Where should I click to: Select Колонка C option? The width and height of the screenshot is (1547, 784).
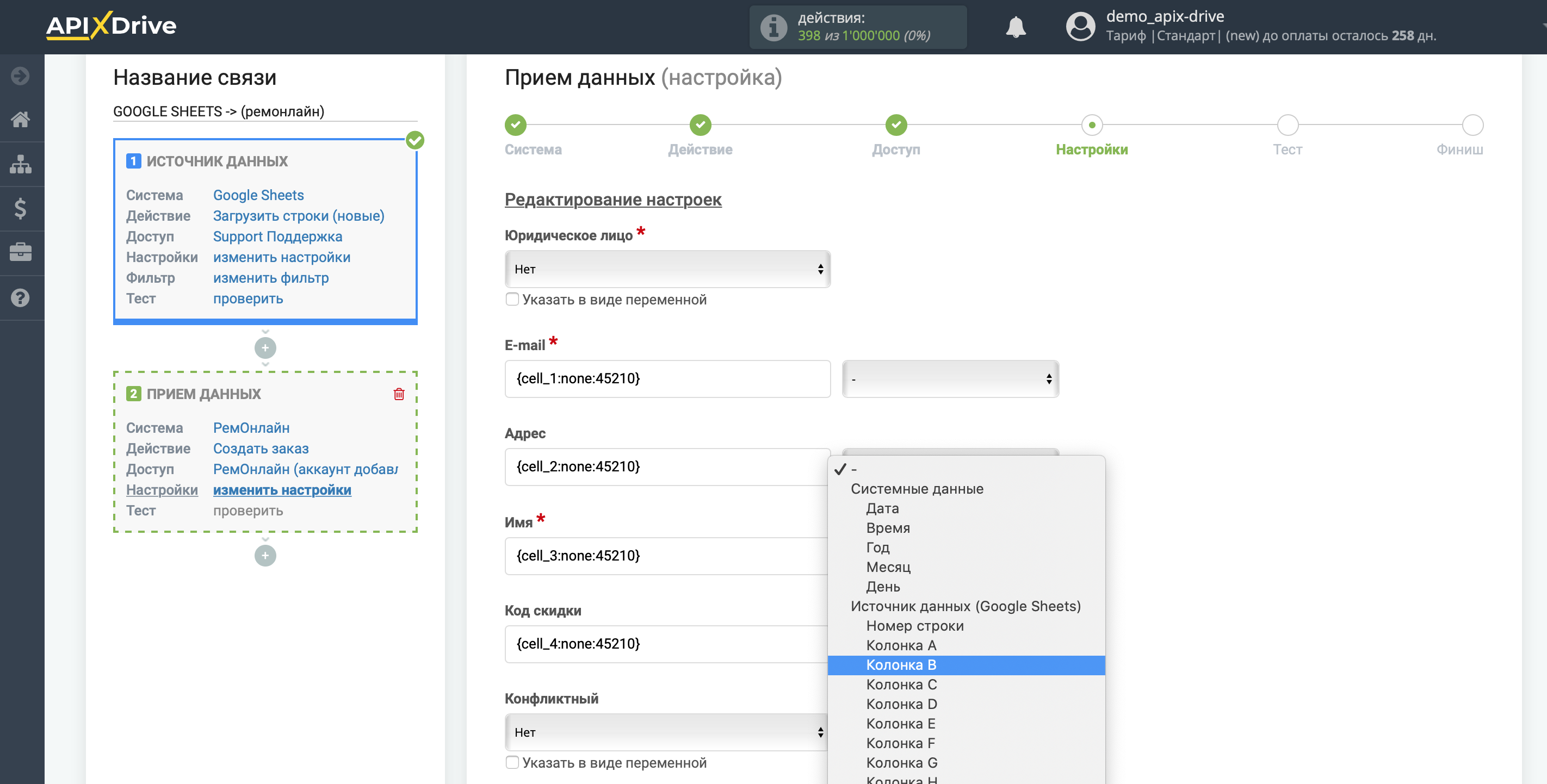pyautogui.click(x=966, y=685)
